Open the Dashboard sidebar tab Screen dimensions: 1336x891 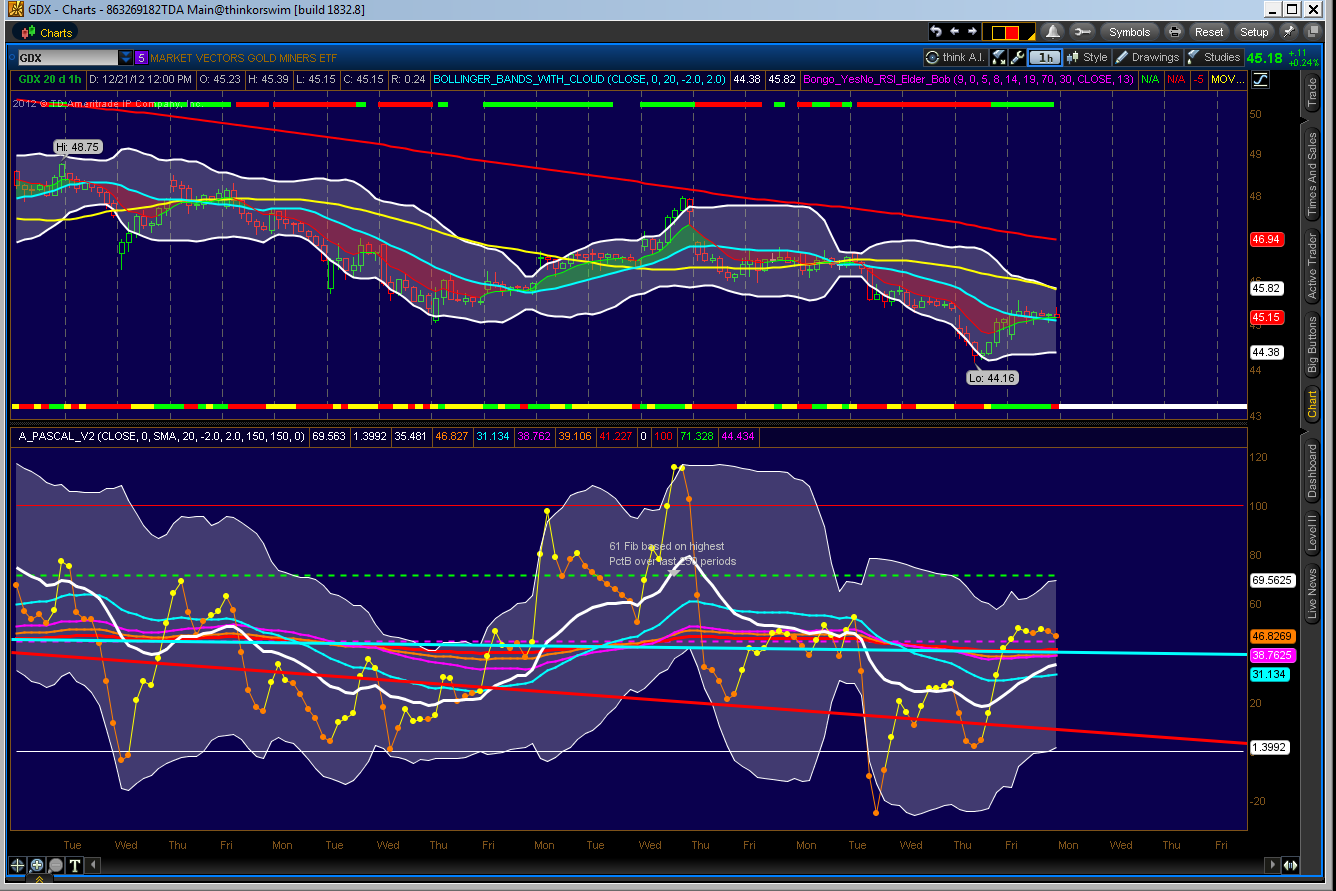[1313, 471]
